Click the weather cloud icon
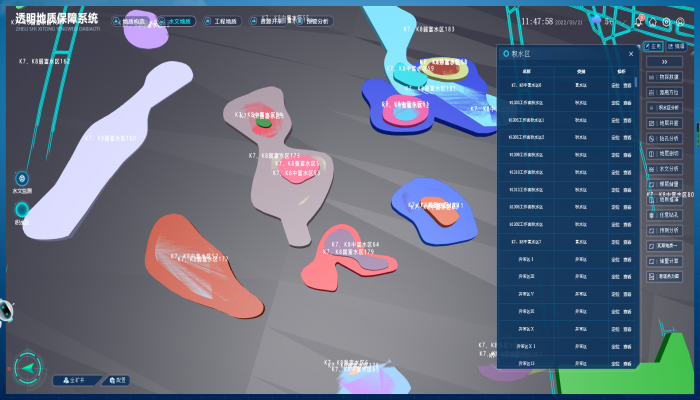The height and width of the screenshot is (400, 700). 597,20
